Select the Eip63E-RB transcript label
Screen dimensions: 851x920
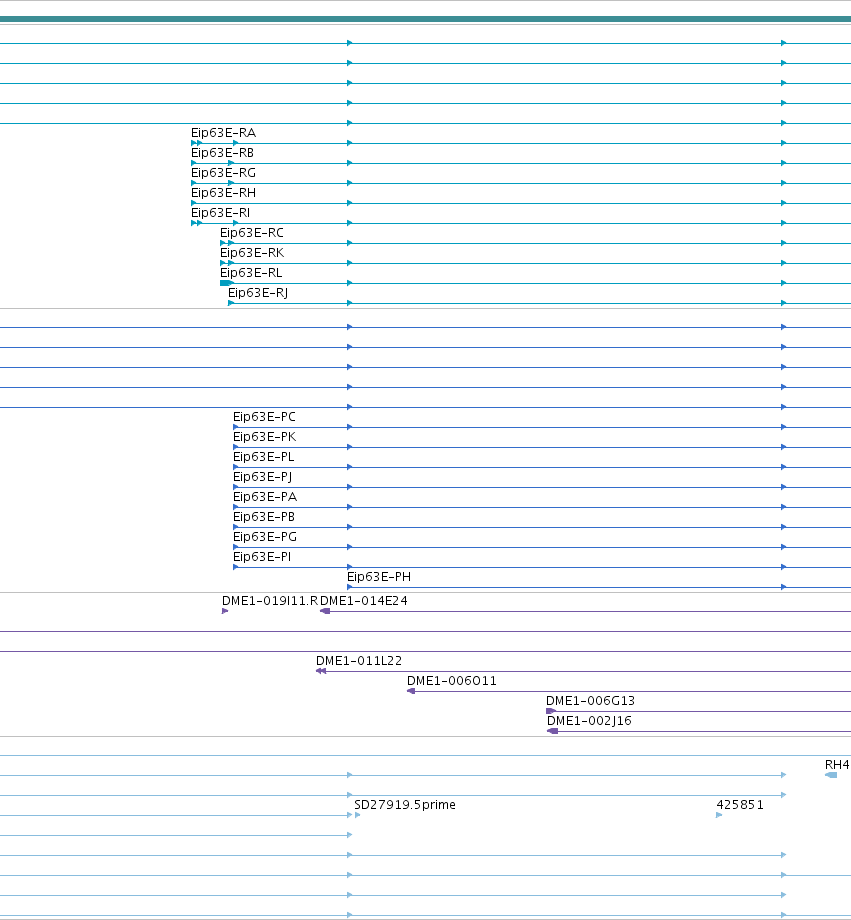(x=222, y=153)
